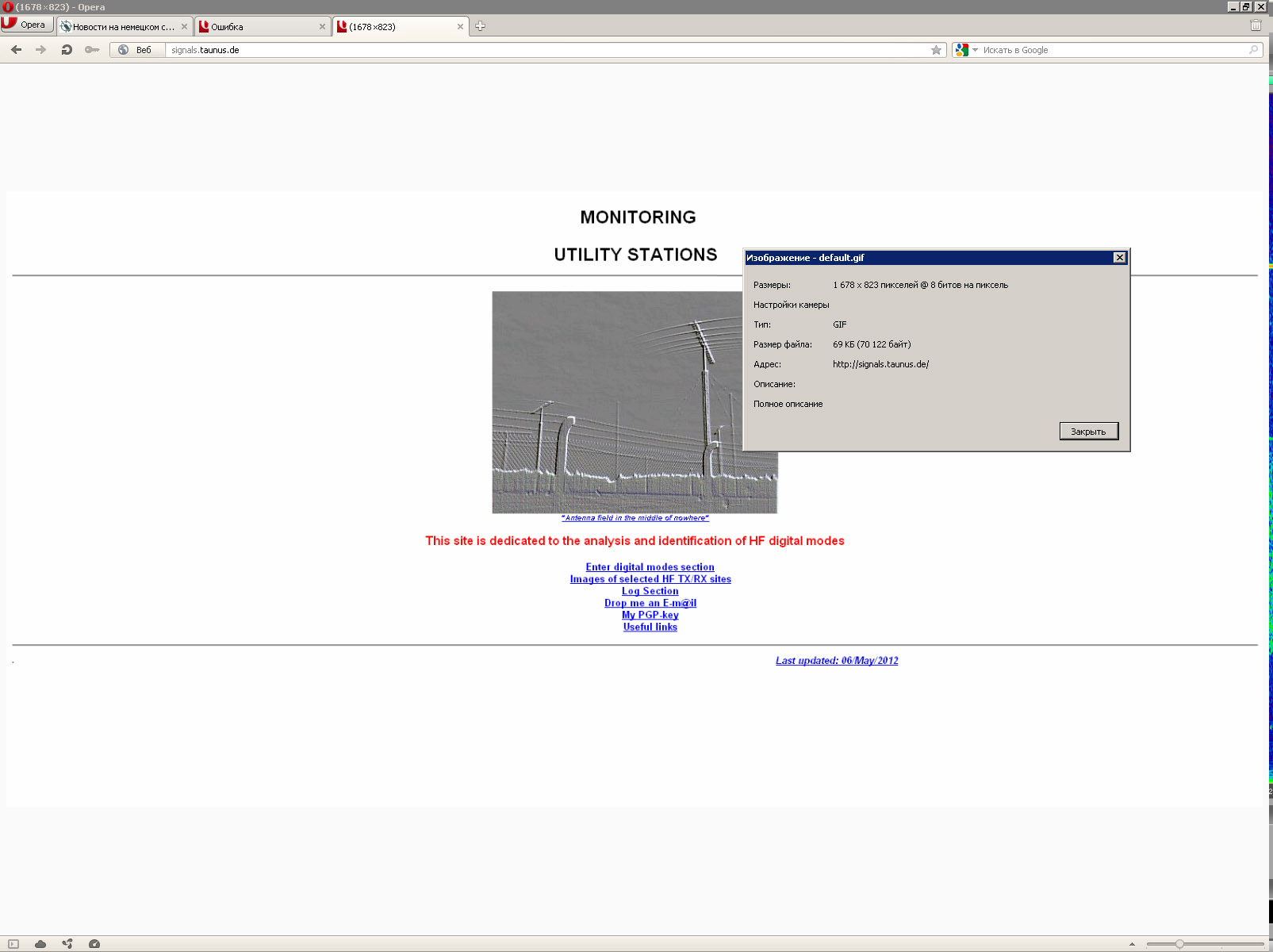The image size is (1273, 952).
Task: Open the Opera Unite share icon
Action: (67, 944)
